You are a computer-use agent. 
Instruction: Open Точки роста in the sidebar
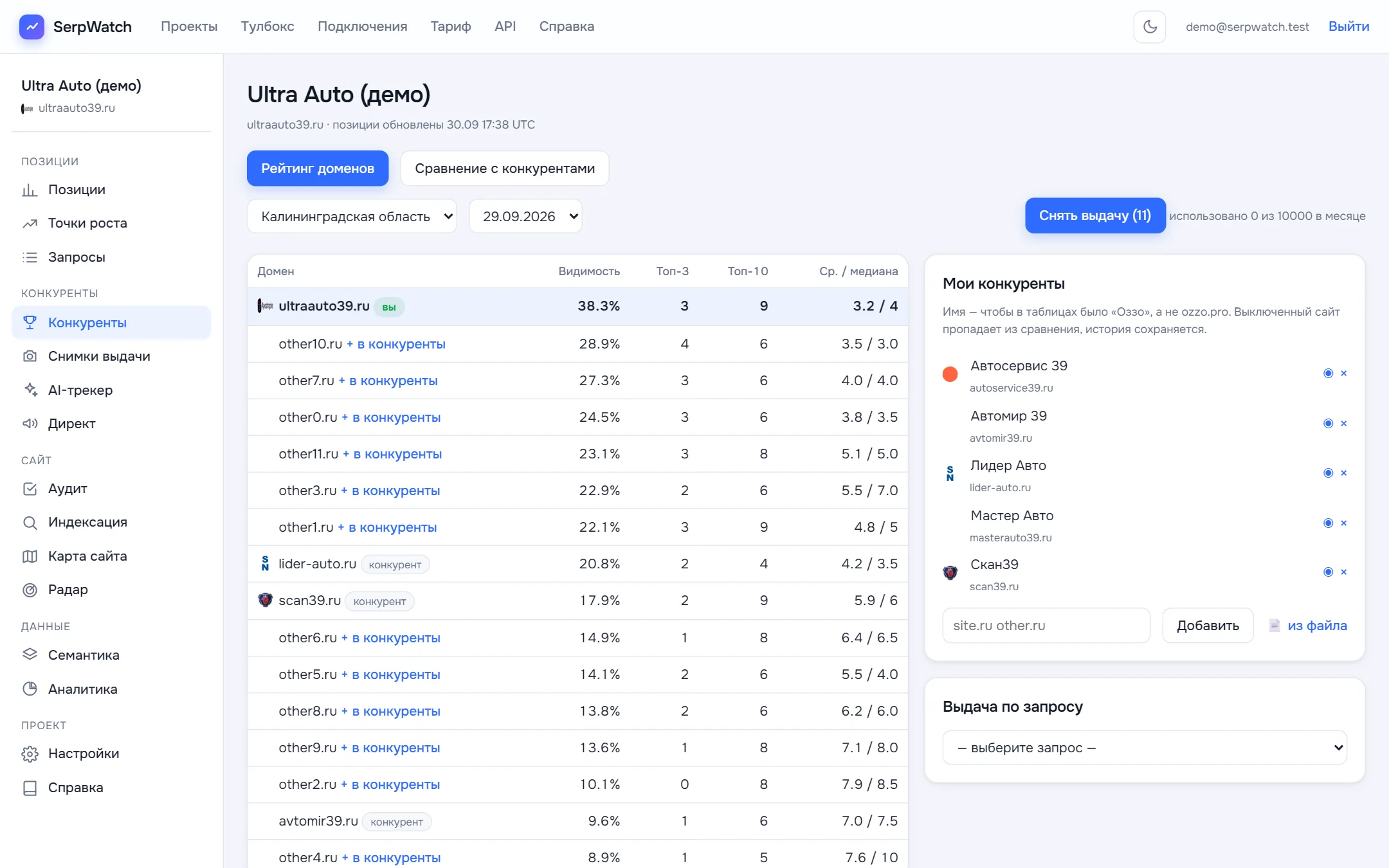pyautogui.click(x=111, y=223)
